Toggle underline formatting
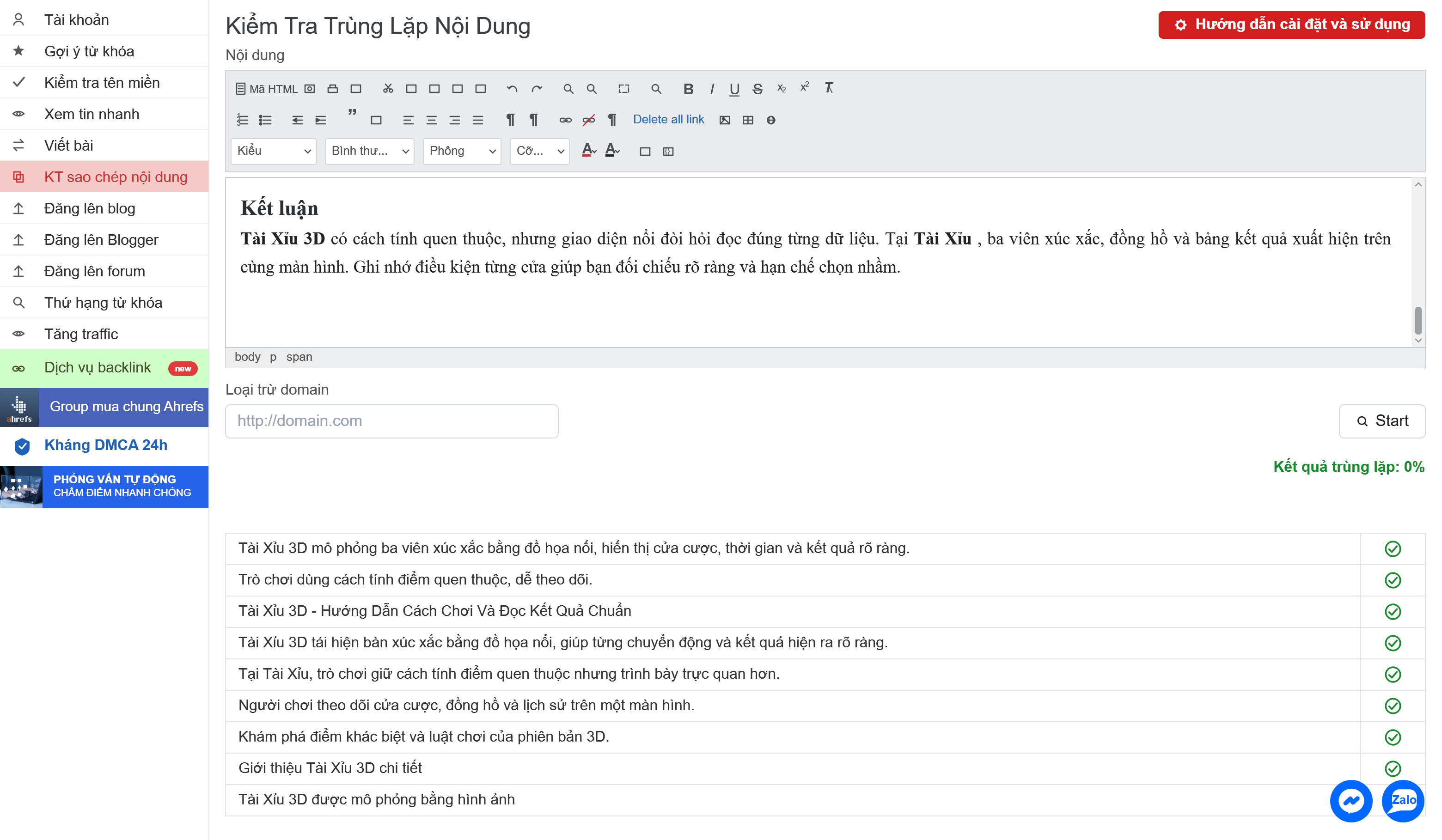Viewport: 1442px width, 840px height. 734,89
